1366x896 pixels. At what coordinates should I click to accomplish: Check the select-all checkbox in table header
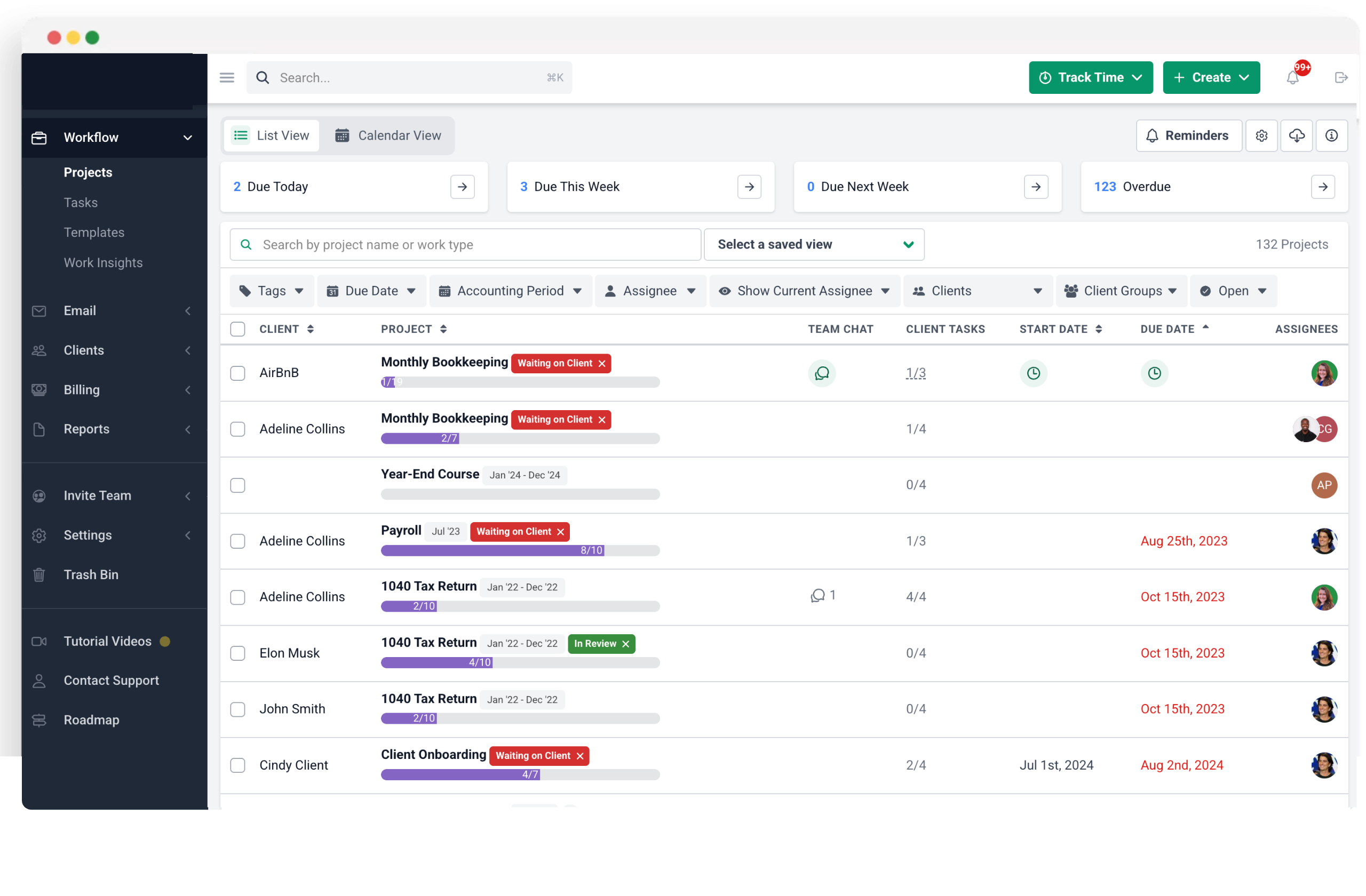[237, 329]
